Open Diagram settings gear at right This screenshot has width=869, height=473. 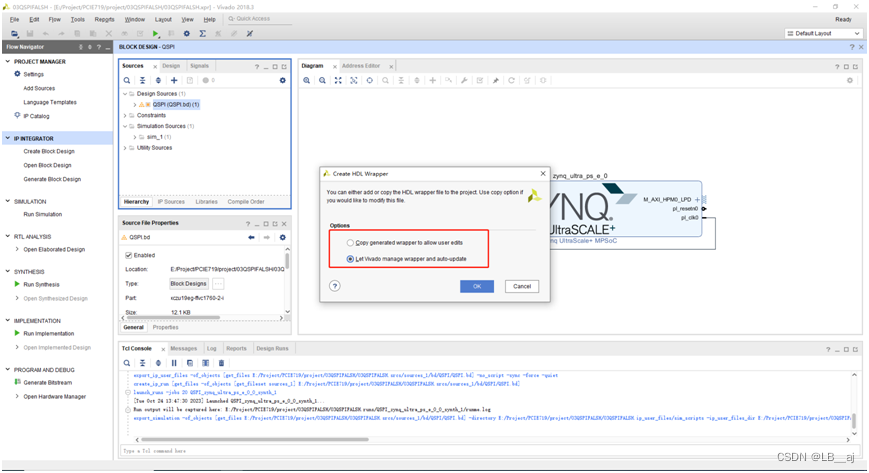pyautogui.click(x=850, y=80)
